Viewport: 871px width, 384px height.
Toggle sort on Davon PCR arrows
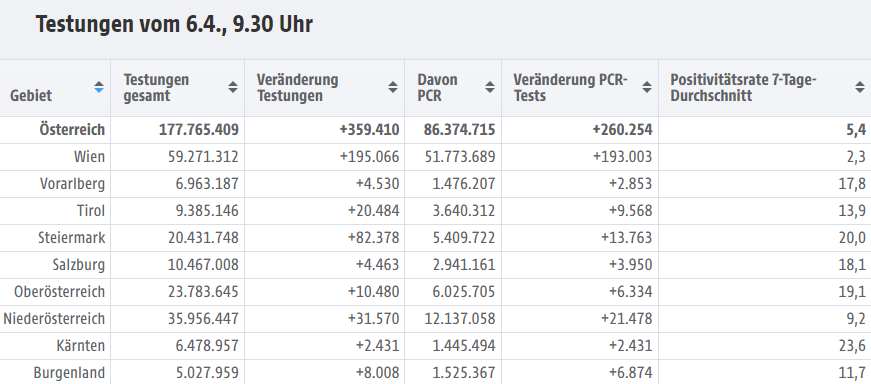pos(489,87)
